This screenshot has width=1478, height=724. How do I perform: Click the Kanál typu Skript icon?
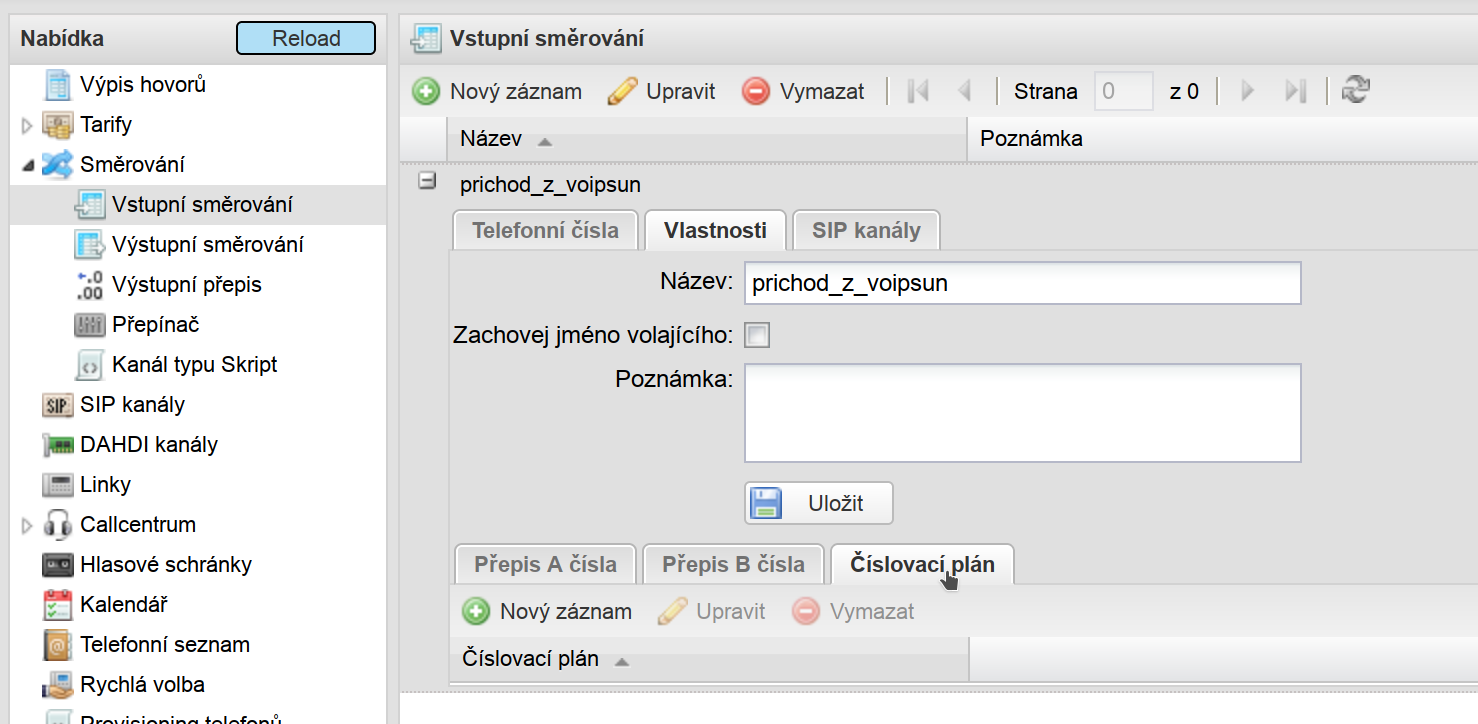(90, 365)
